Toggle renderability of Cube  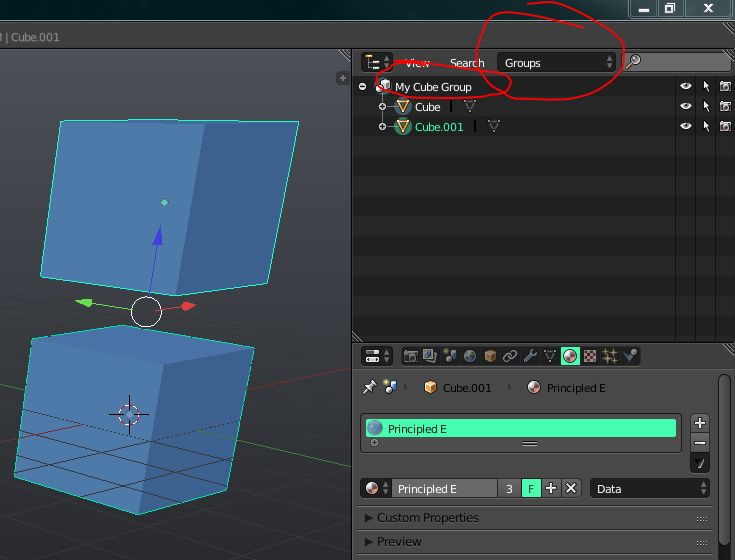click(725, 106)
